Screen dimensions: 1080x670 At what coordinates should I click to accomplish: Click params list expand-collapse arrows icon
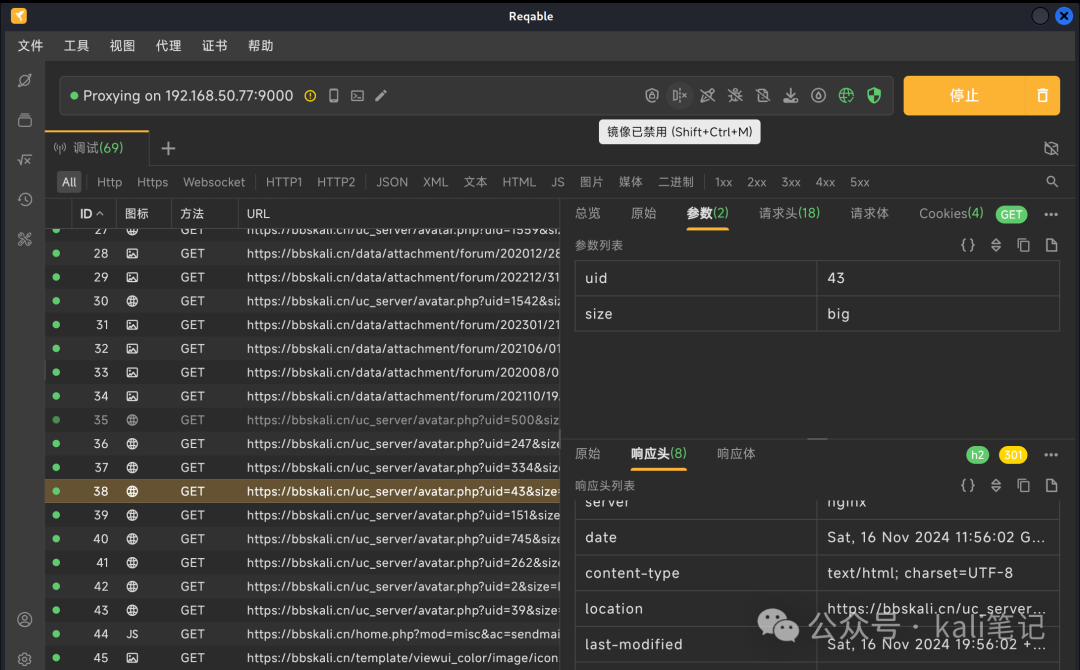coord(996,245)
